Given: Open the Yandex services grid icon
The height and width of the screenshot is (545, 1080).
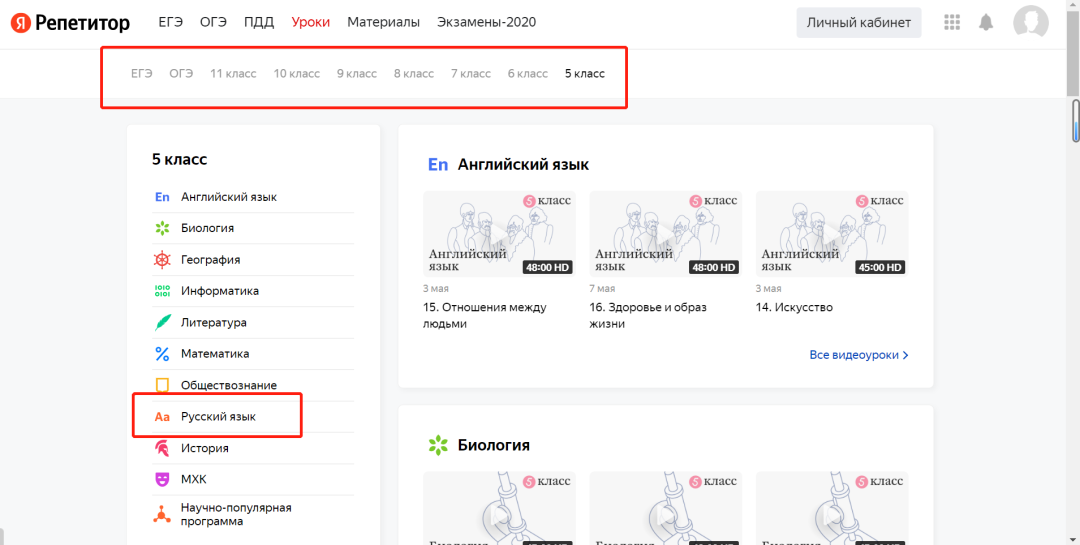Looking at the screenshot, I should point(952,23).
